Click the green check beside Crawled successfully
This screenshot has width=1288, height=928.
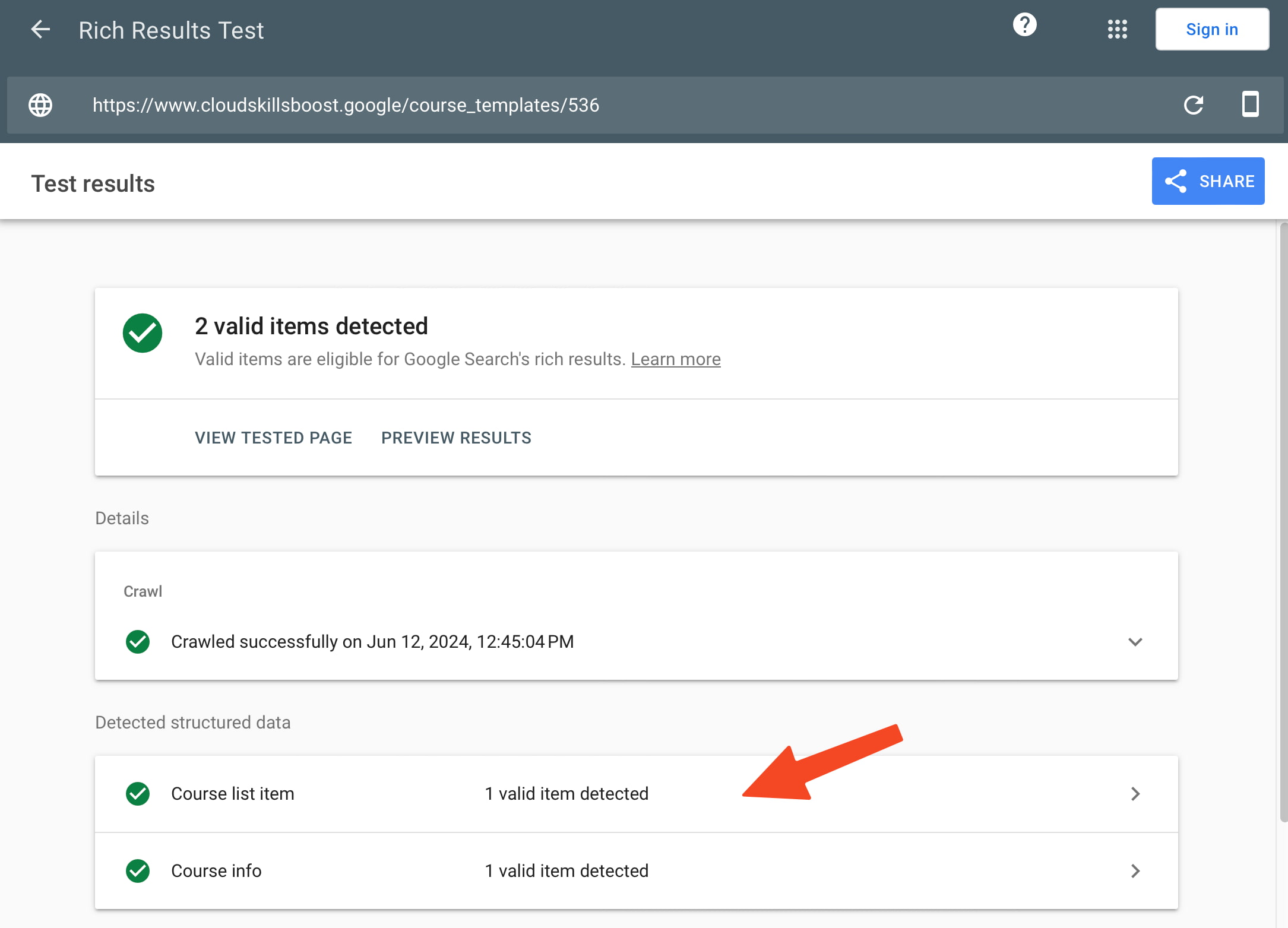[137, 642]
